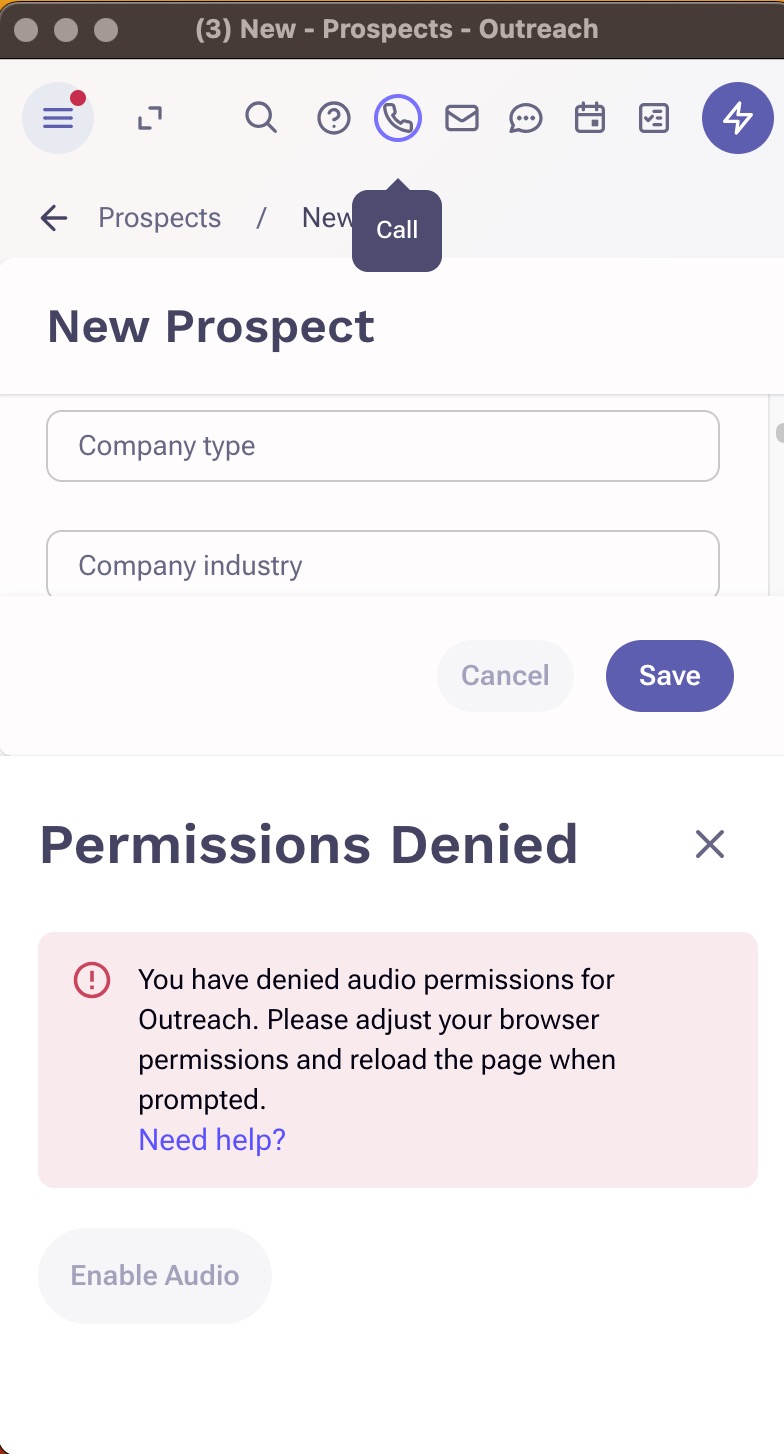
Task: Open the help question mark icon
Action: [x=333, y=118]
